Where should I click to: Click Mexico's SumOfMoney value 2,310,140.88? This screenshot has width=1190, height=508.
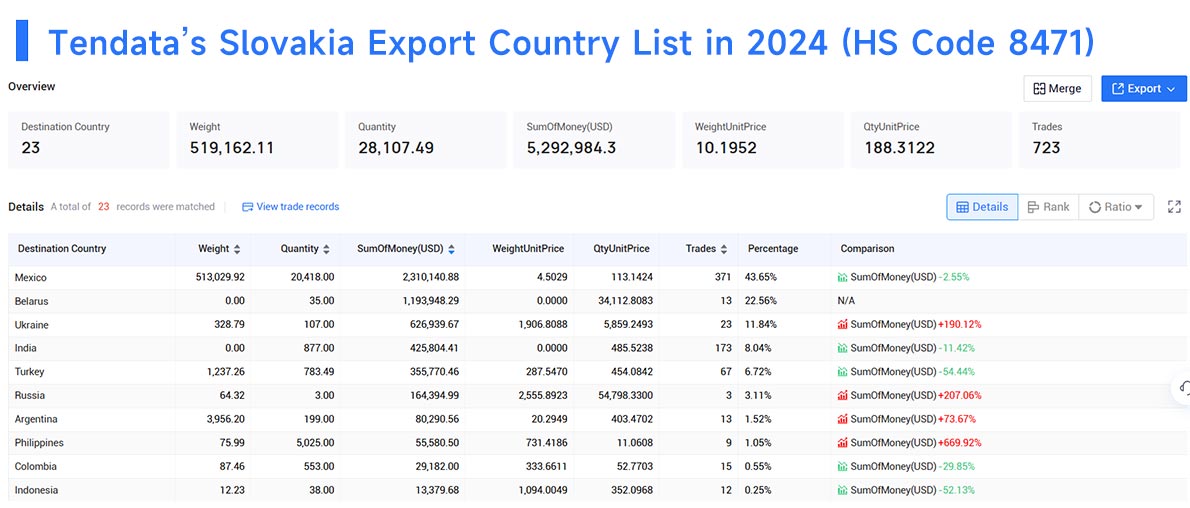click(x=428, y=277)
